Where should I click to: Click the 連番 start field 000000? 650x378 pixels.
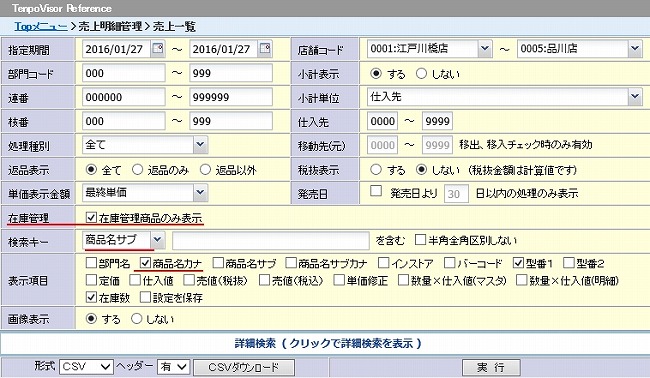(124, 97)
